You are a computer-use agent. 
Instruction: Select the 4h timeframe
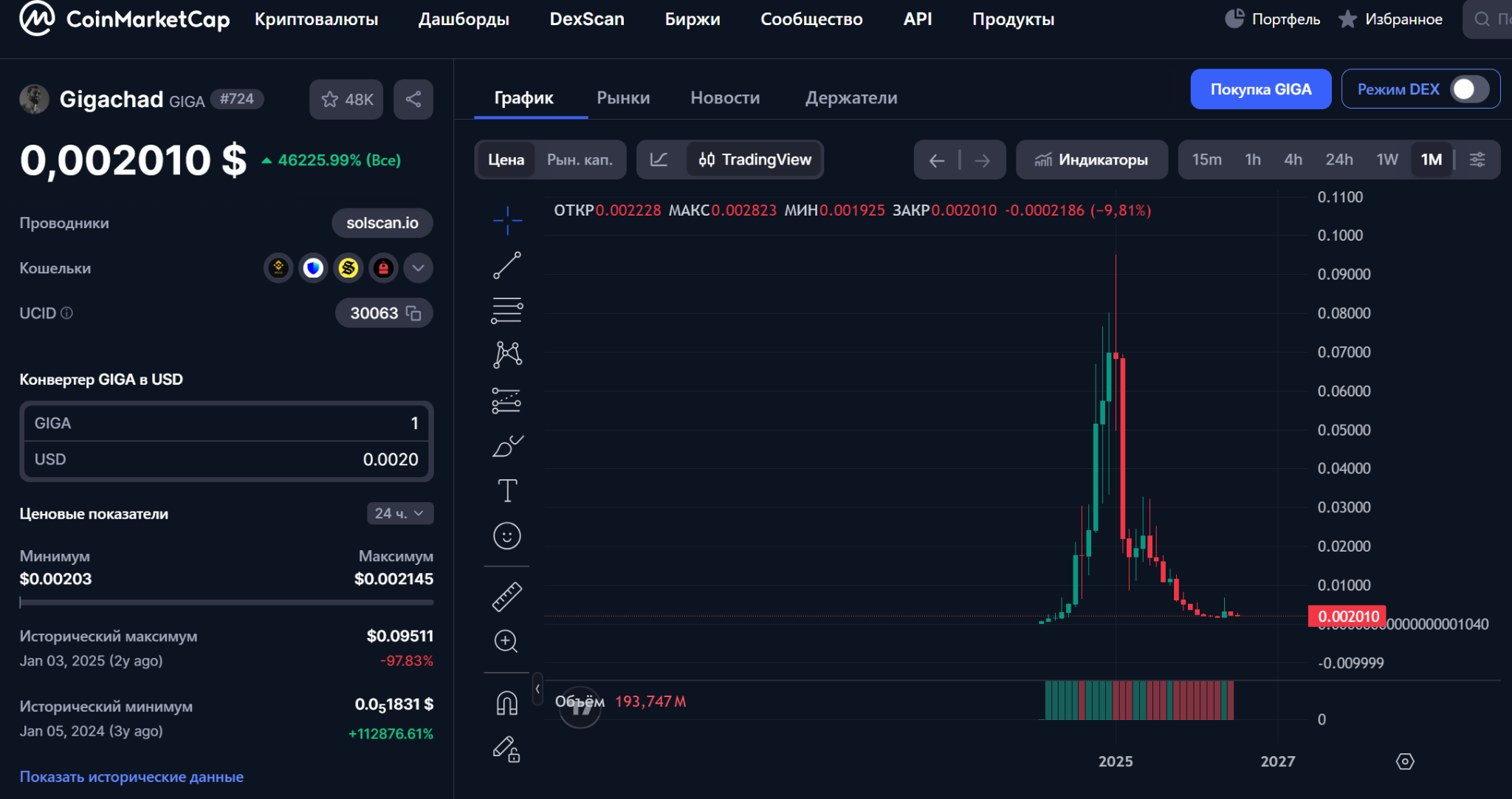click(1293, 160)
